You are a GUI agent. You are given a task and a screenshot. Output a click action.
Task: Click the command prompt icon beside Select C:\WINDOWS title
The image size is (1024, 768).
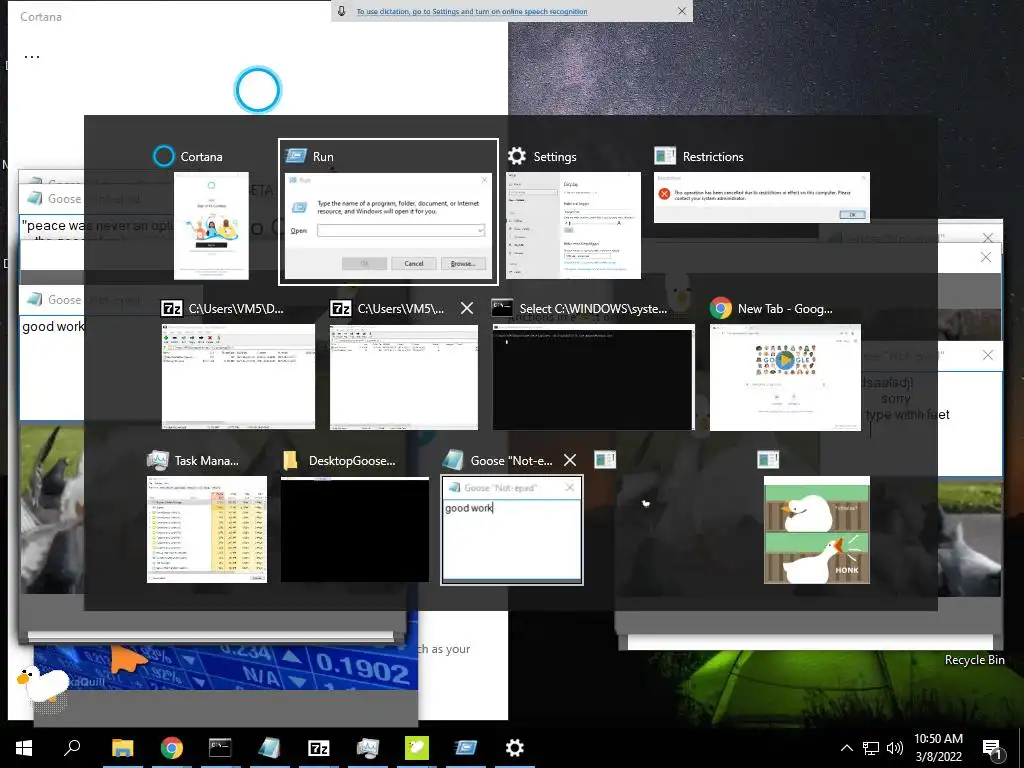[502, 308]
